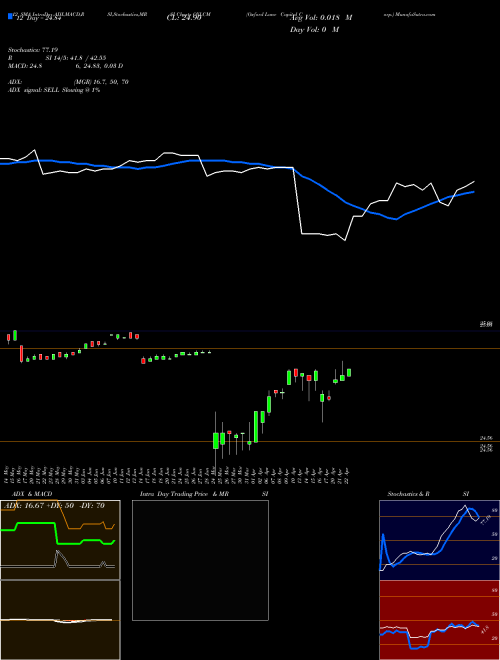Click the blue 12-day moving average line
This screenshot has width=500, height=660.
[328, 191]
